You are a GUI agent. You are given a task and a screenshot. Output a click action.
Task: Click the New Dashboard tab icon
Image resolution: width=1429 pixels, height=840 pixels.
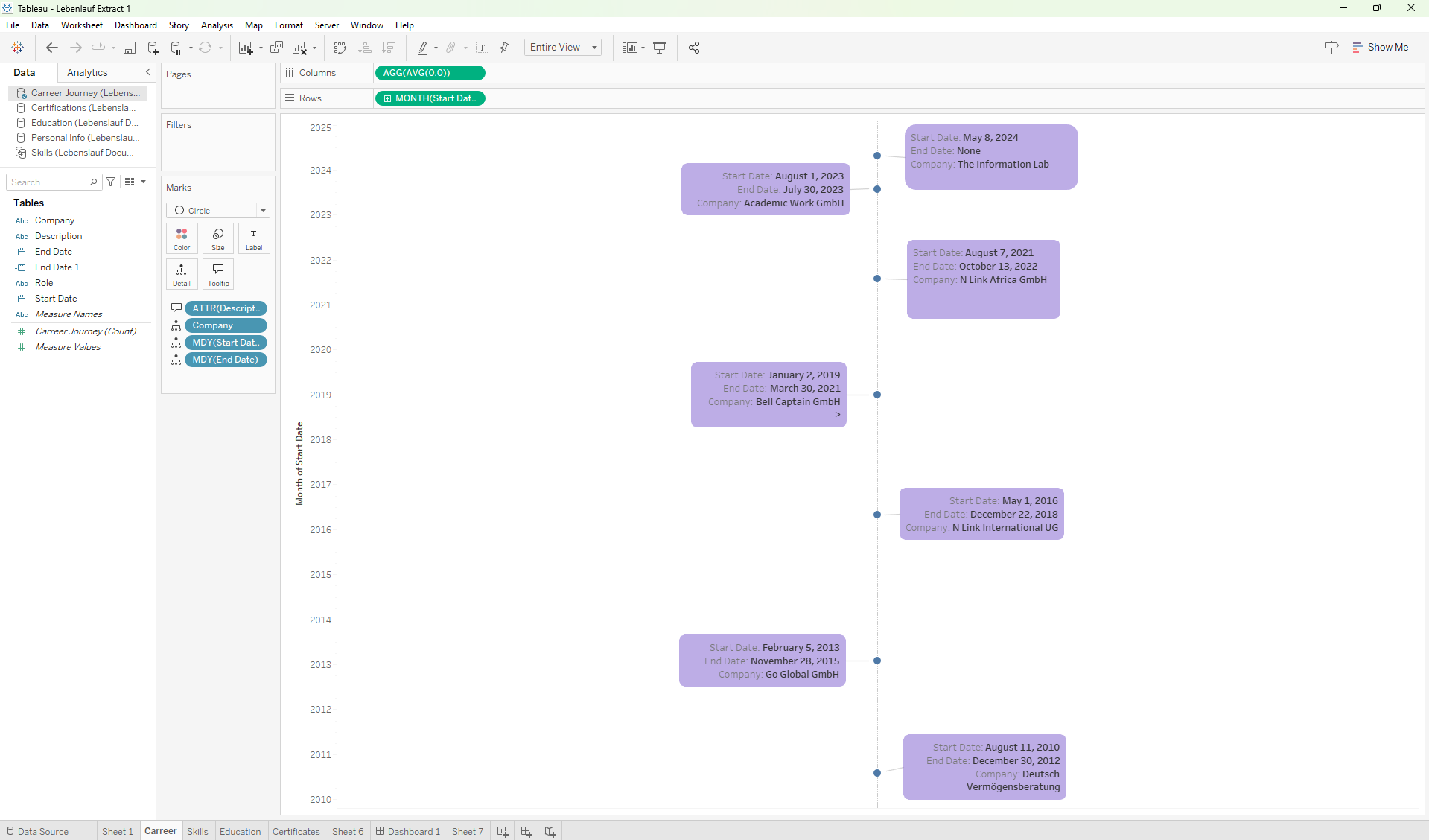(526, 832)
